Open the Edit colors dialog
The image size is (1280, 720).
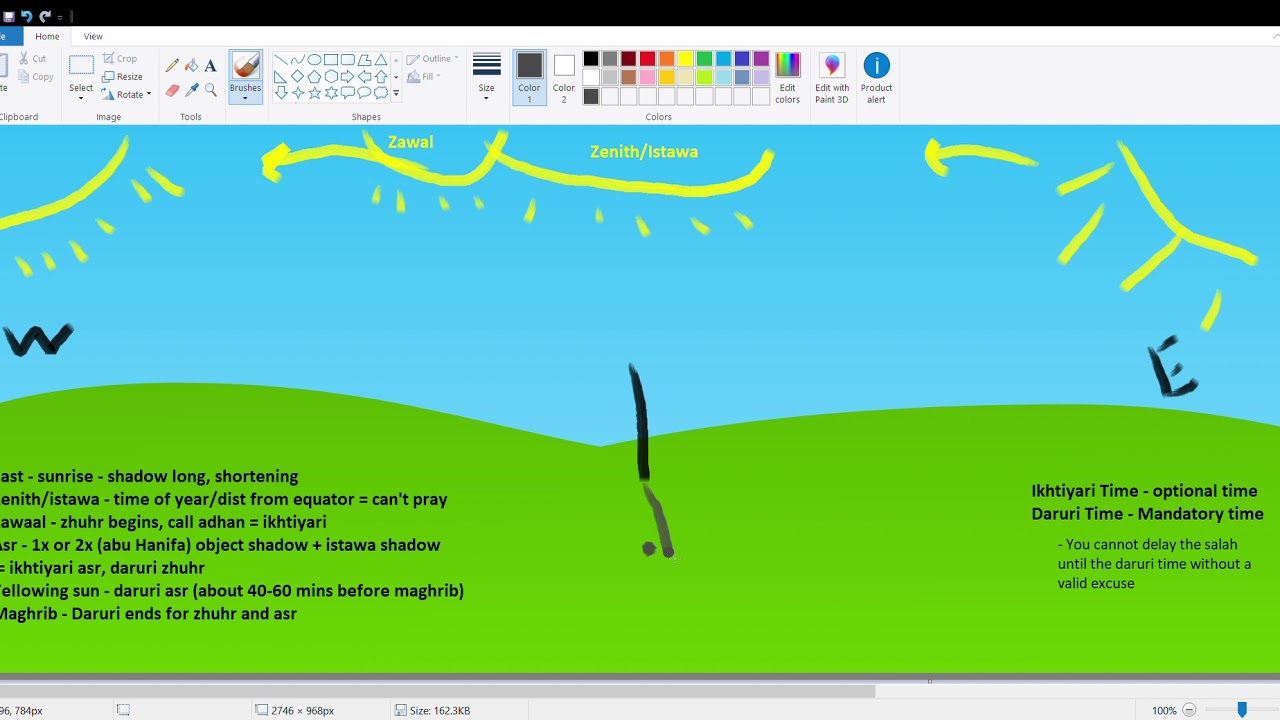tap(788, 79)
